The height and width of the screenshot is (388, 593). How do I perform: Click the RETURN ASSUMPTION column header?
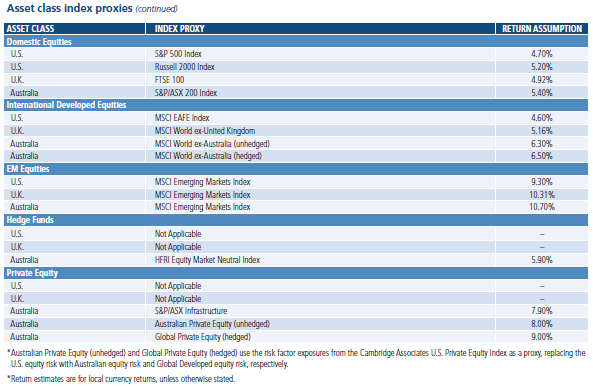(542, 29)
